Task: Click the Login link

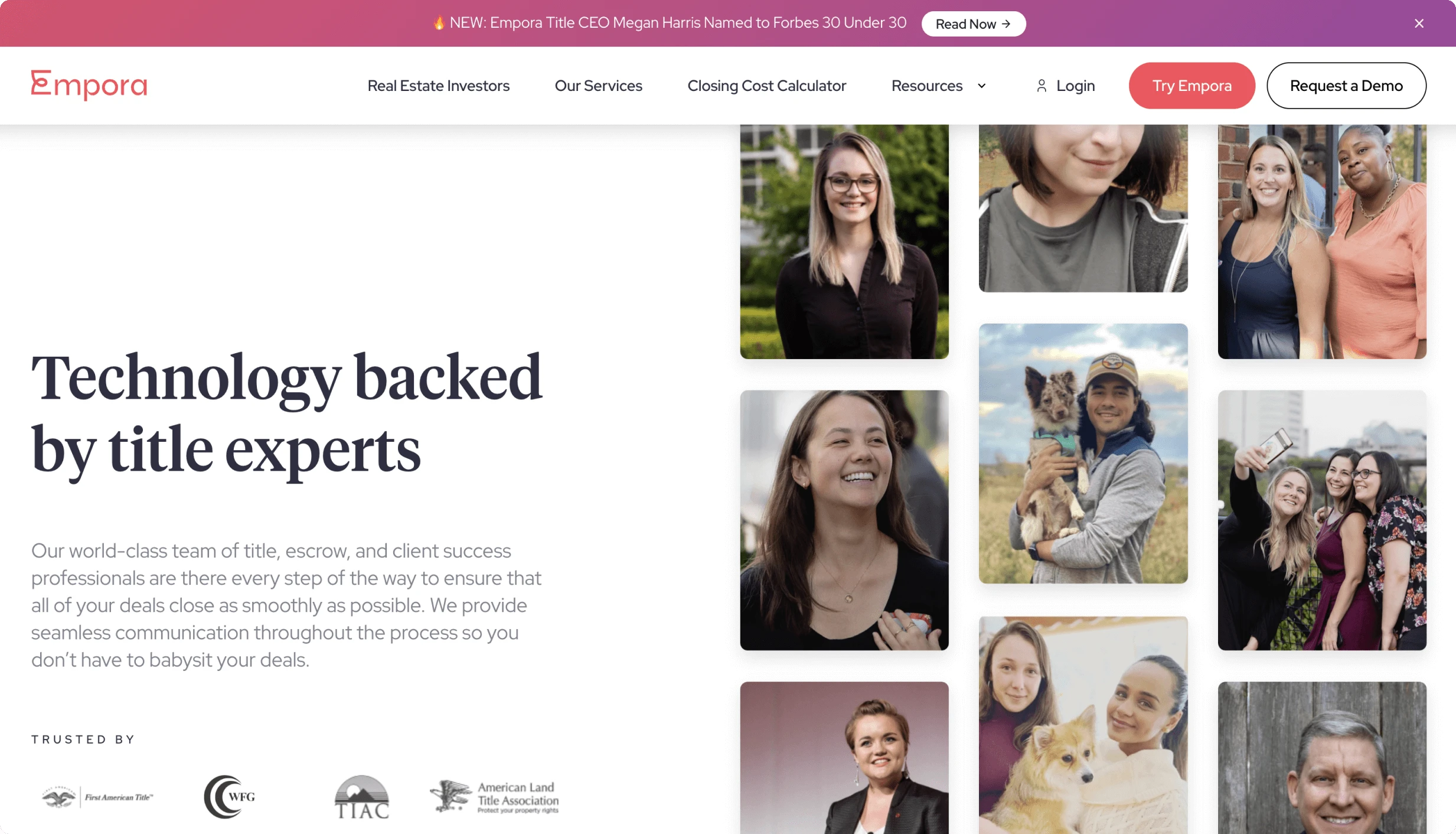Action: click(1065, 86)
